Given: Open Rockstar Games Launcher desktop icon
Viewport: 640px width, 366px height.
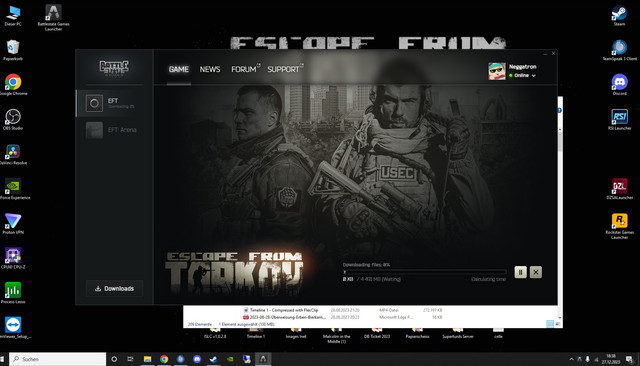Looking at the screenshot, I should tap(619, 226).
